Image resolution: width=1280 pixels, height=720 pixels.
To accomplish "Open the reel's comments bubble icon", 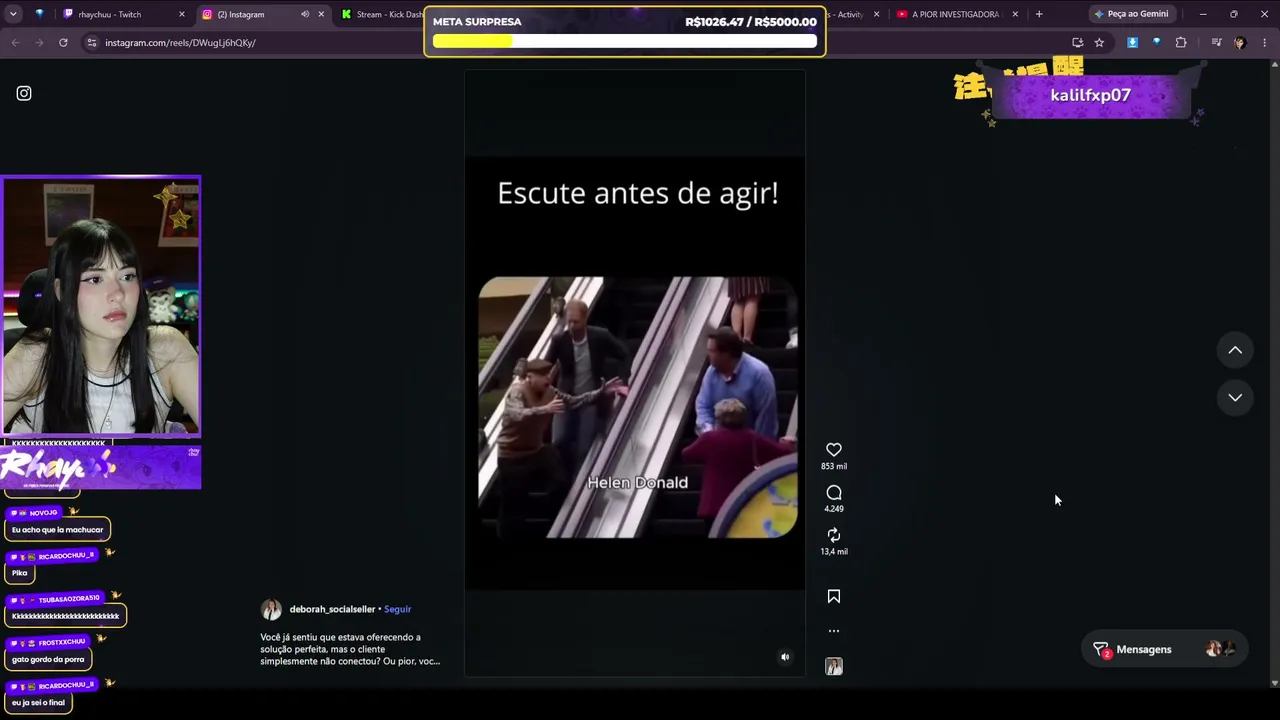I will [834, 492].
